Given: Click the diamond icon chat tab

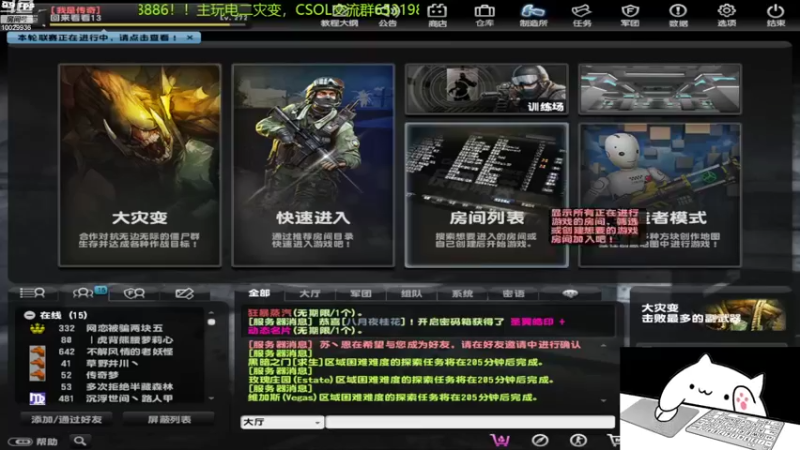Looking at the screenshot, I should tap(570, 293).
